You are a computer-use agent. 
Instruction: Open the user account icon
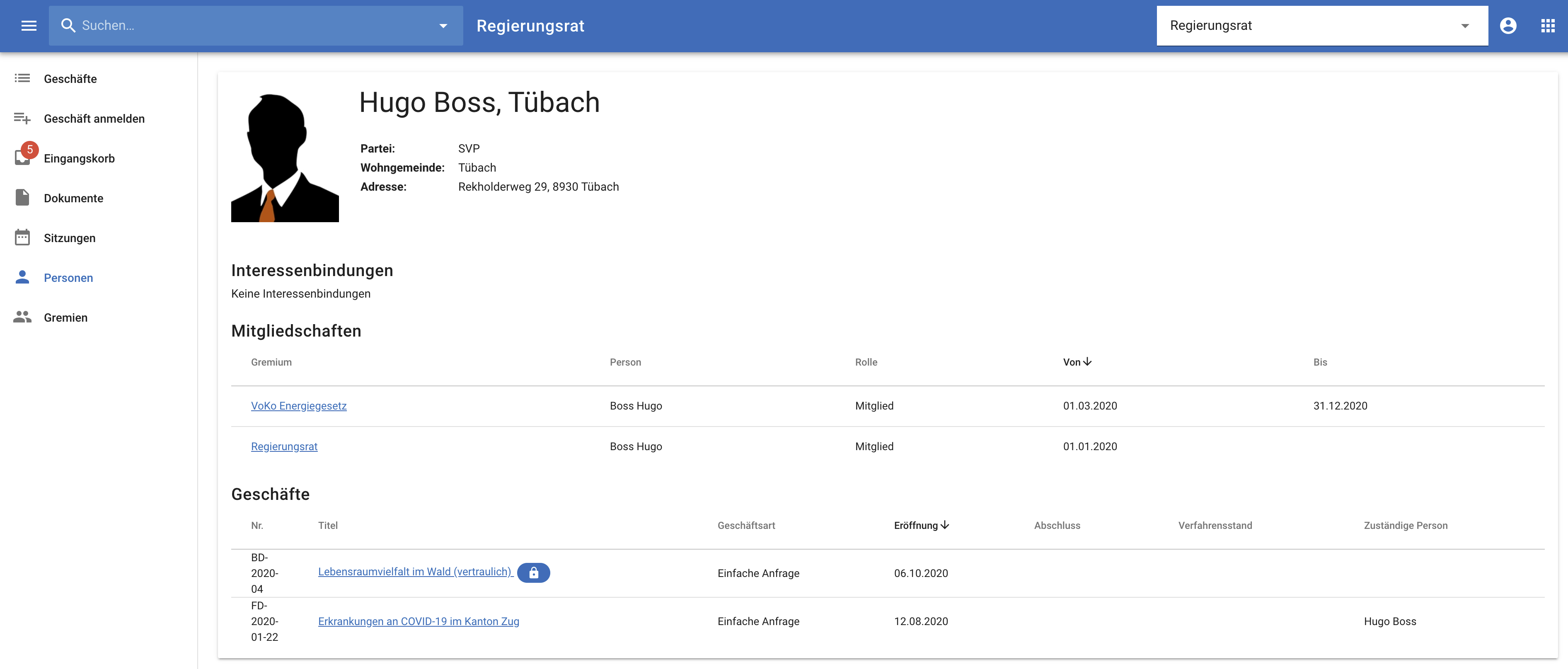[x=1508, y=26]
